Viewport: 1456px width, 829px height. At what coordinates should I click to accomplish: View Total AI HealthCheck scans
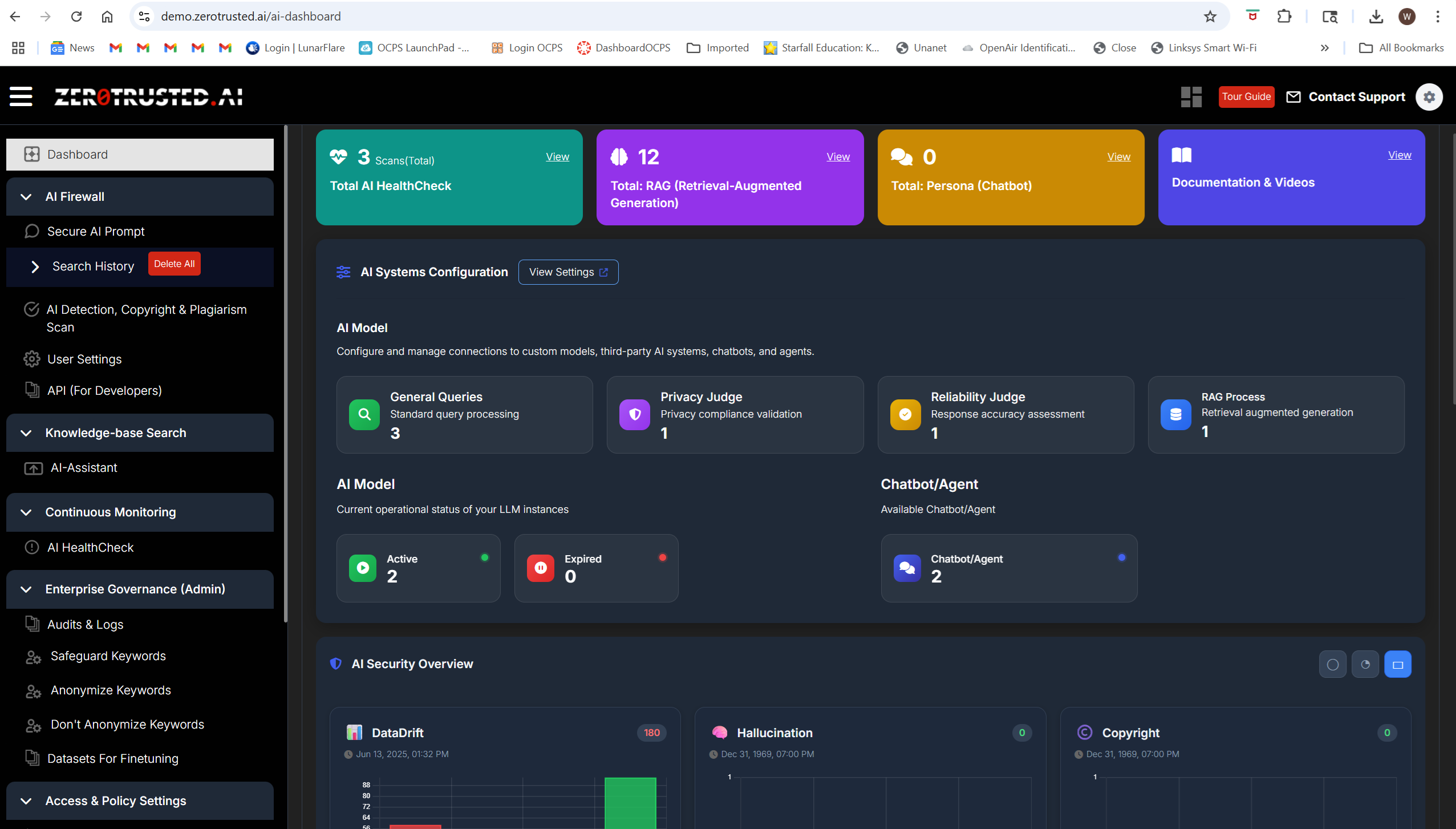click(557, 157)
